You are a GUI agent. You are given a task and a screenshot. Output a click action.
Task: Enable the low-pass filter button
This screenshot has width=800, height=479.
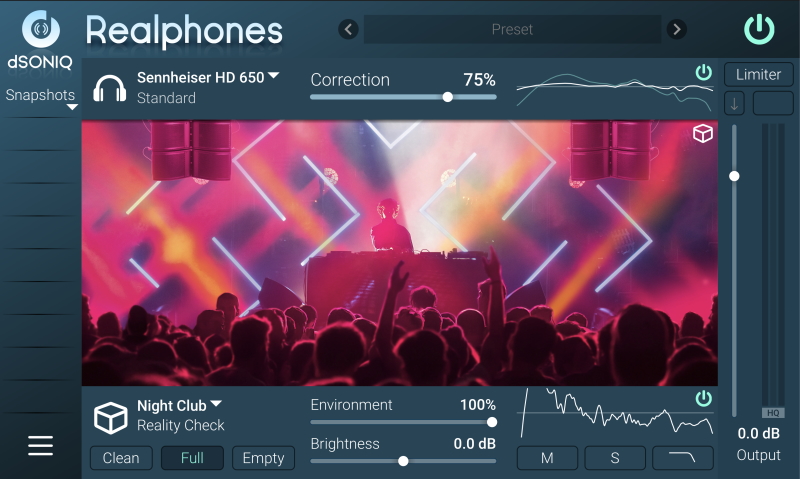pyautogui.click(x=683, y=458)
